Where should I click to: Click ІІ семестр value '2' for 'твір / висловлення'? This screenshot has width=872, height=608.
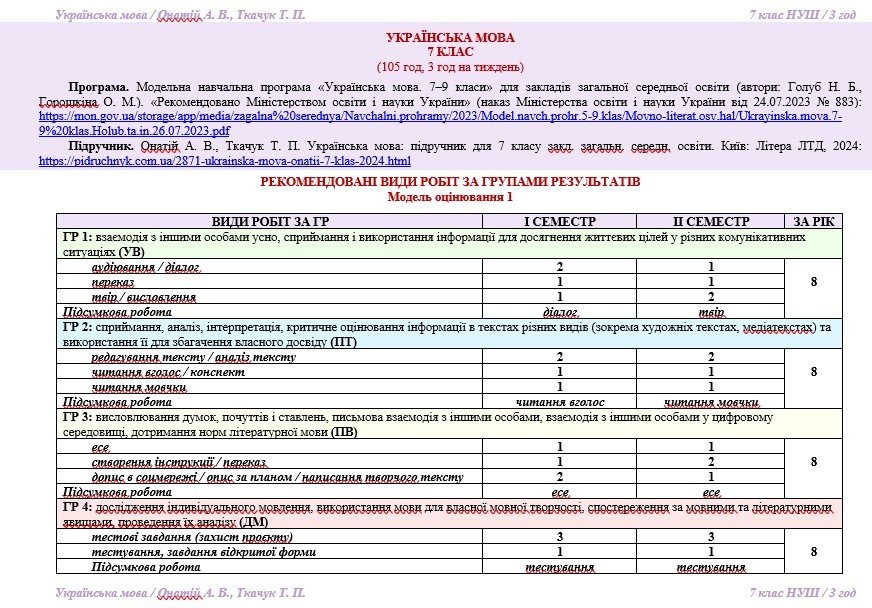tap(711, 297)
